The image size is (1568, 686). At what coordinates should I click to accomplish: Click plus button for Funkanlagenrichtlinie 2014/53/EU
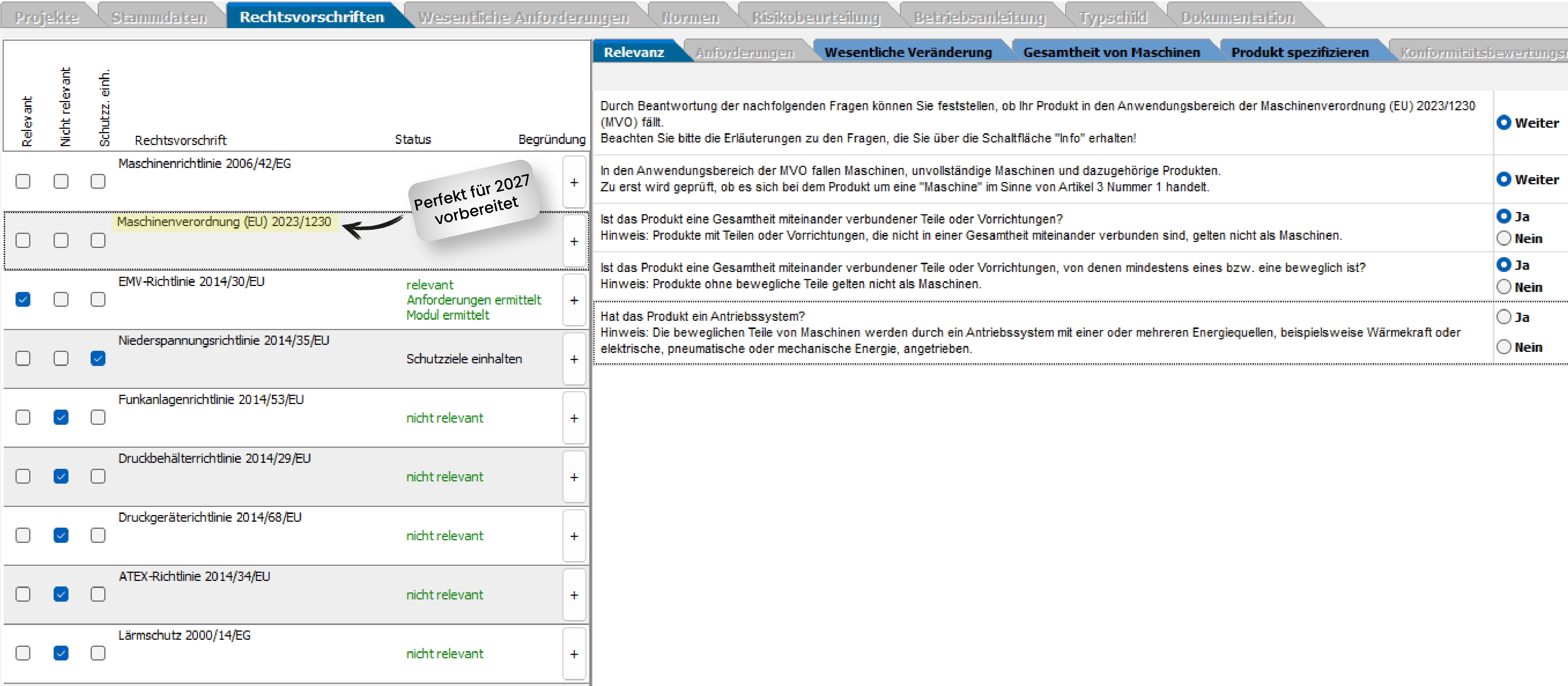click(573, 418)
